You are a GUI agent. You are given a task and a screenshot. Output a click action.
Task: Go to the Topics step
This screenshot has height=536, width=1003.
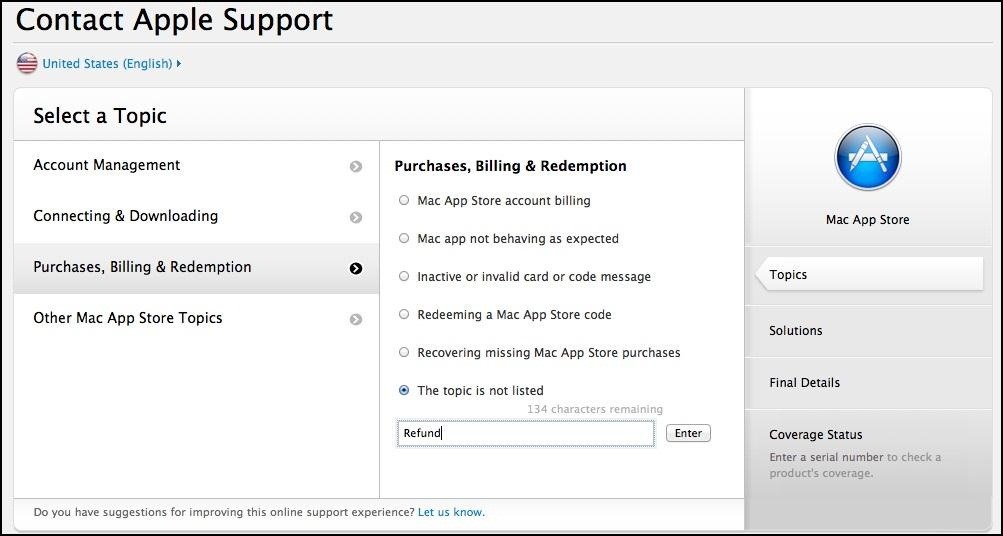[869, 274]
